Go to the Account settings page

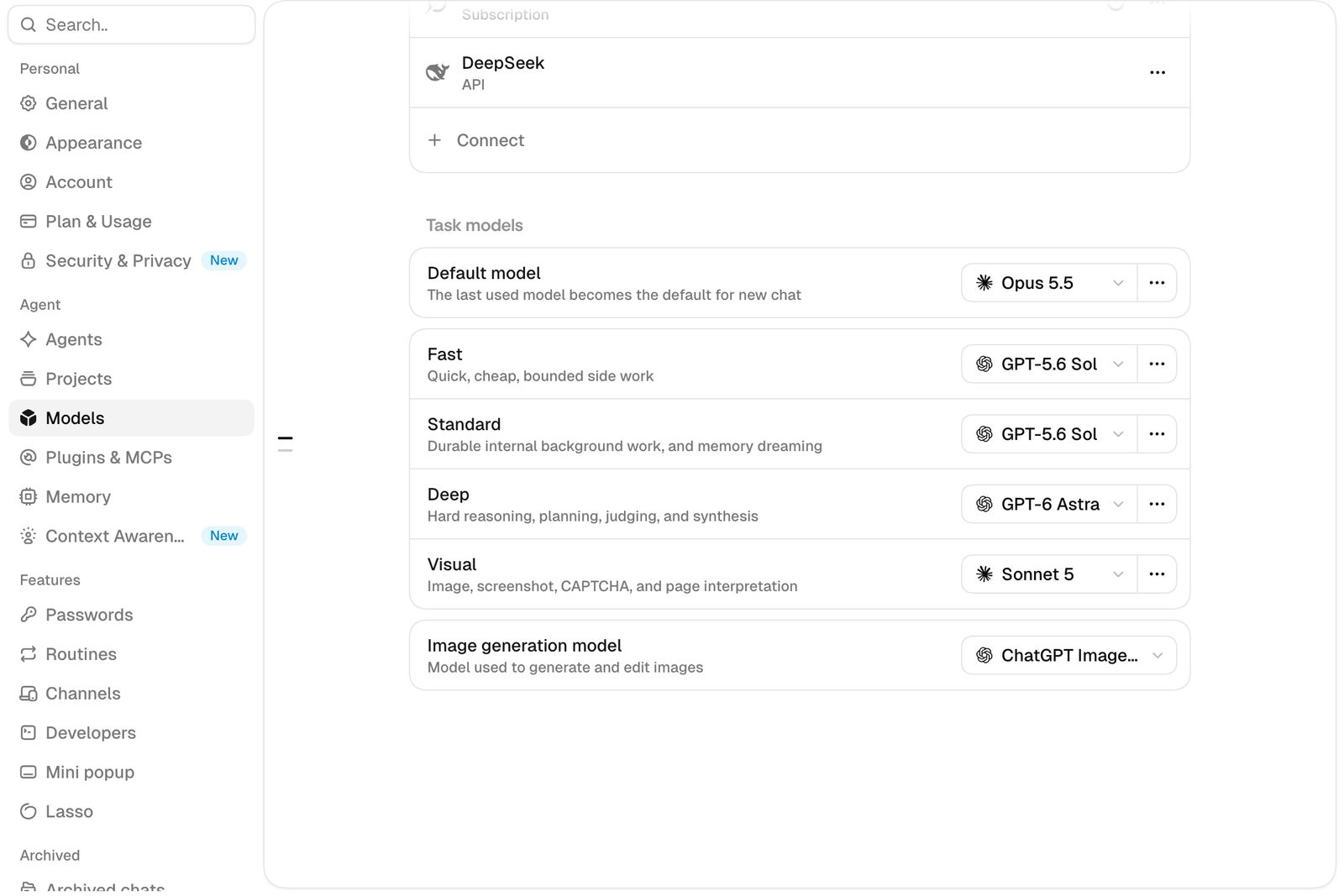click(131, 182)
